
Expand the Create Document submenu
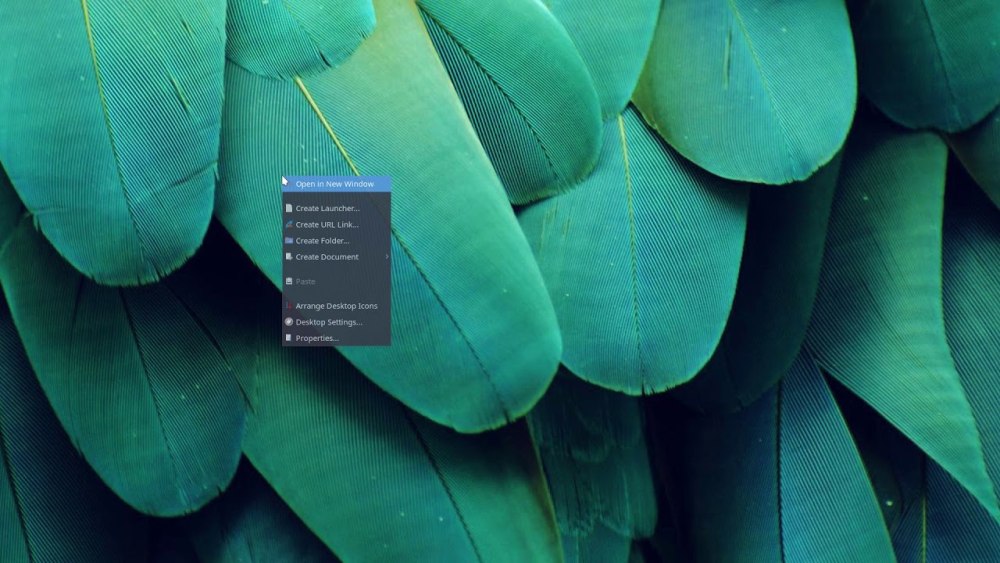(336, 257)
